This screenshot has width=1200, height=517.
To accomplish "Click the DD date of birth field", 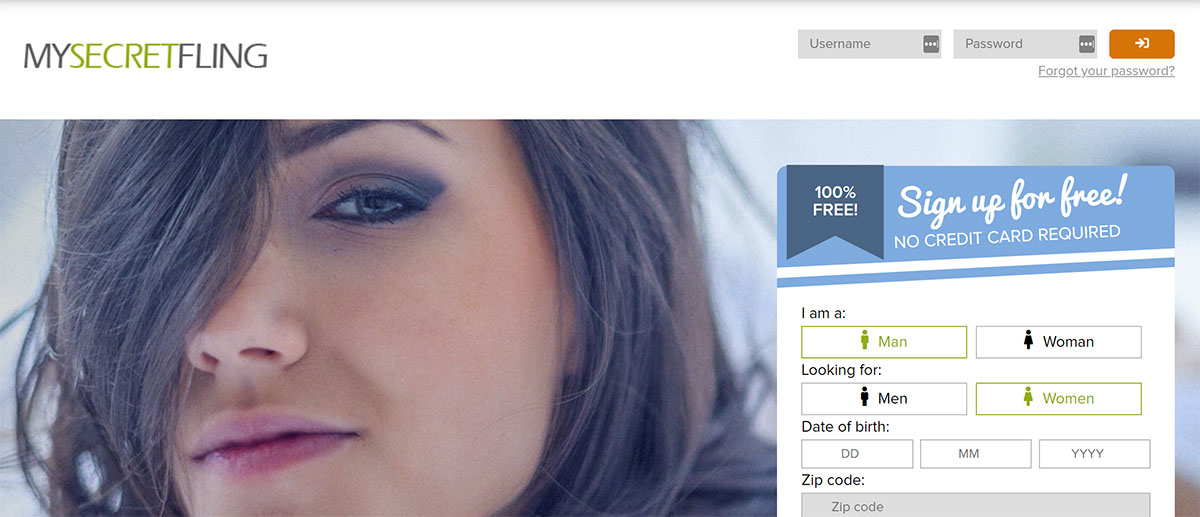I will 857,454.
